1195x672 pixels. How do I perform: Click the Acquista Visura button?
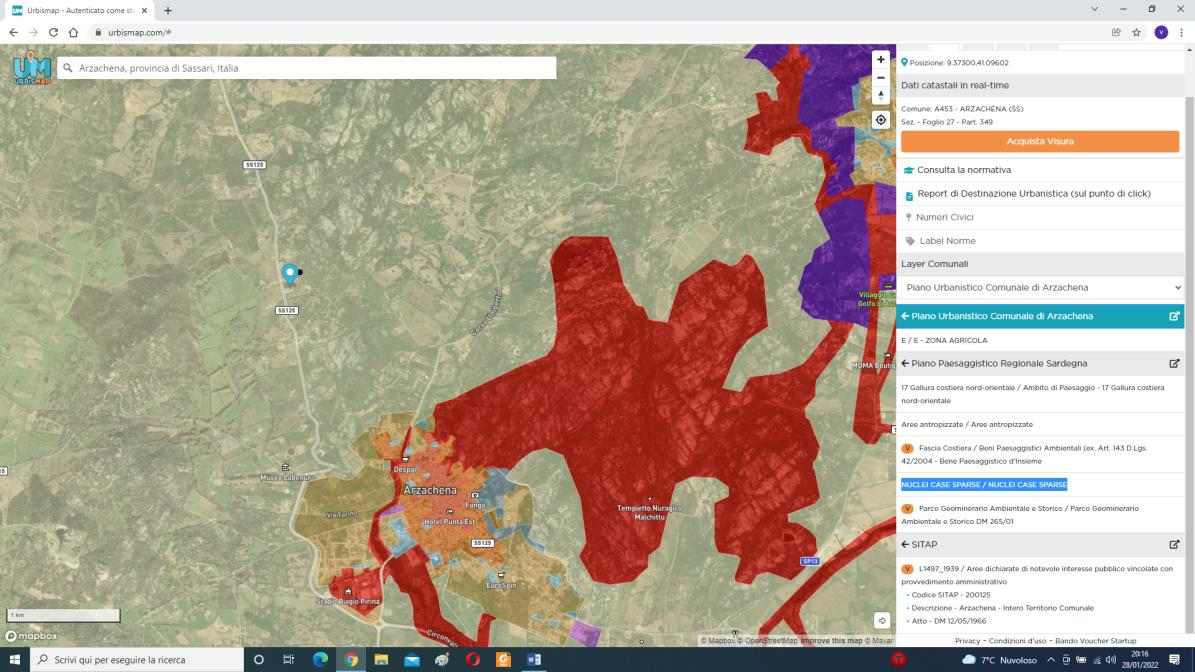tap(1040, 142)
